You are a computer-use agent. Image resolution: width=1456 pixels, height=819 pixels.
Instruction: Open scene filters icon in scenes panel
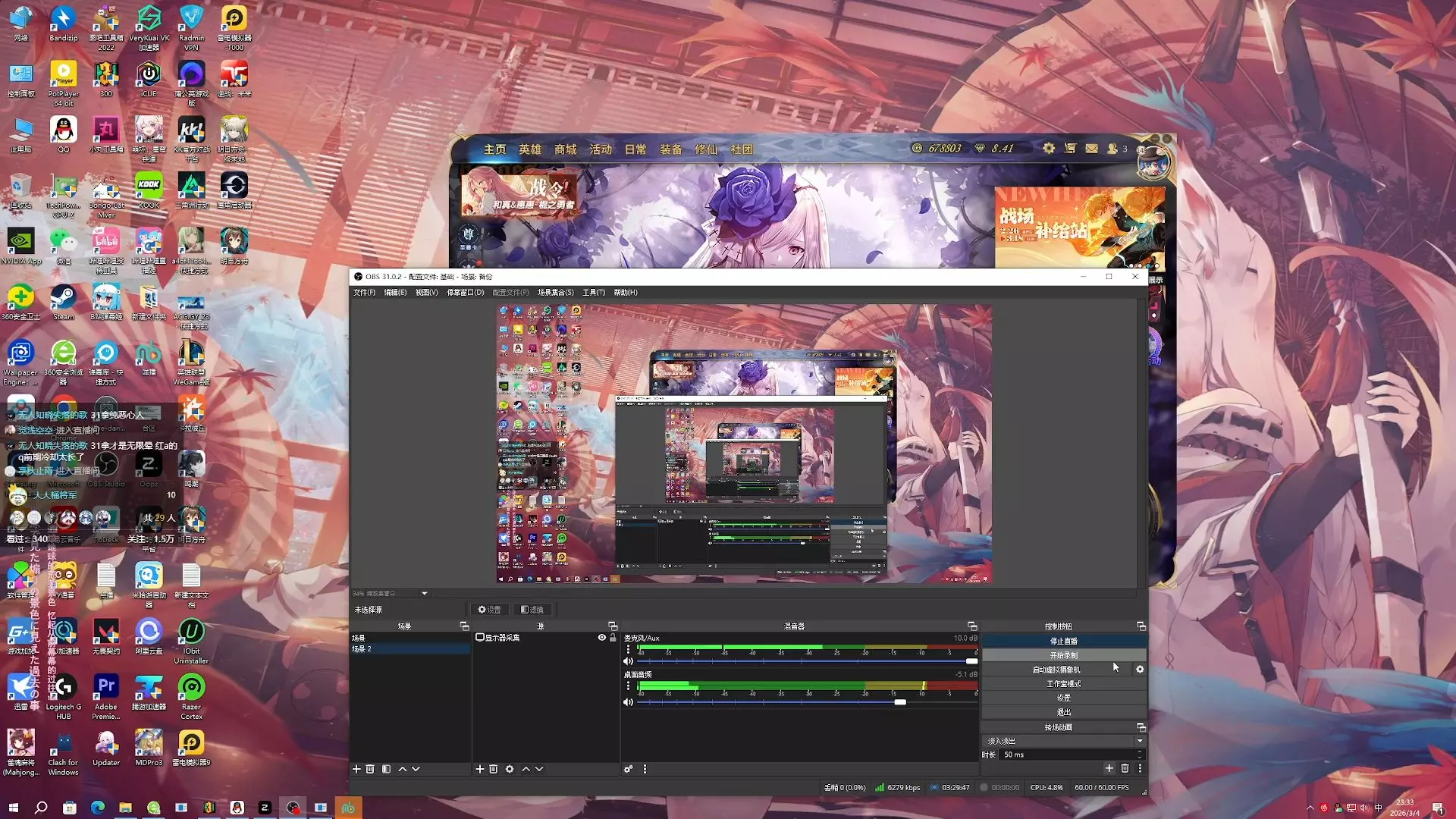386,769
